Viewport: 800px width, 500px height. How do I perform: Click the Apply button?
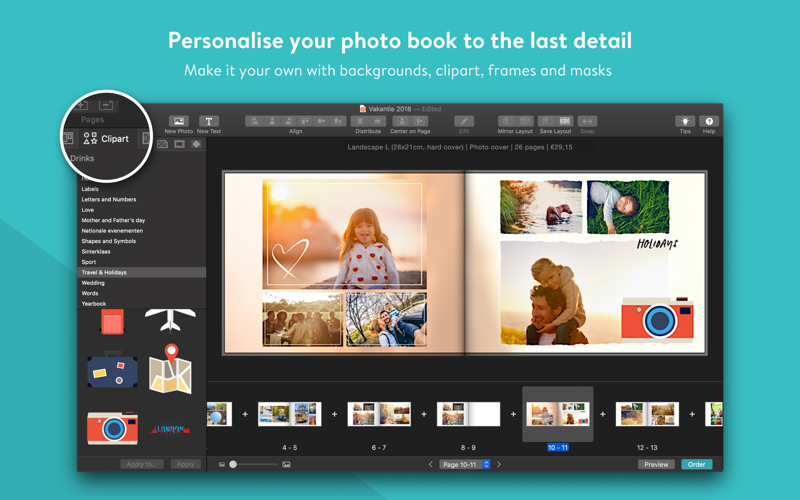click(x=185, y=464)
